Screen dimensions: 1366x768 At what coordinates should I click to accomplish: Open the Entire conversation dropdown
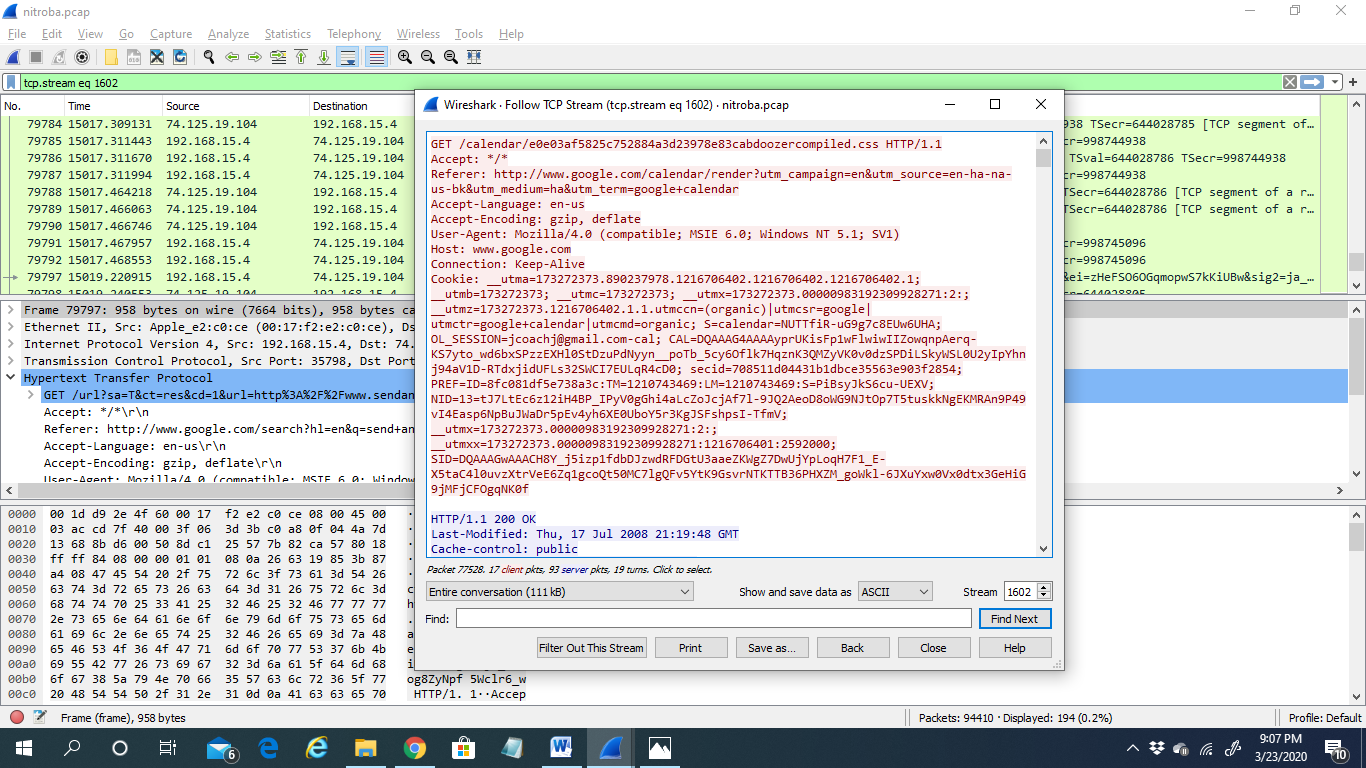(x=559, y=592)
